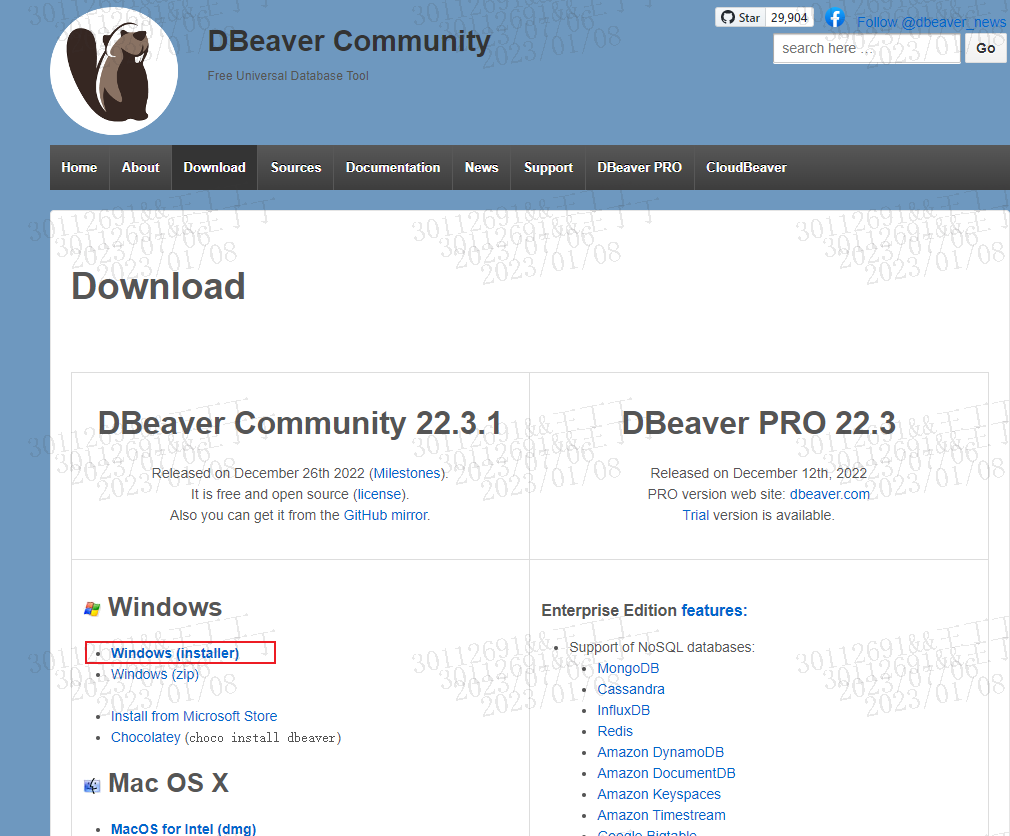The width and height of the screenshot is (1010, 836).
Task: Open the MongoDB link
Action: (x=628, y=669)
